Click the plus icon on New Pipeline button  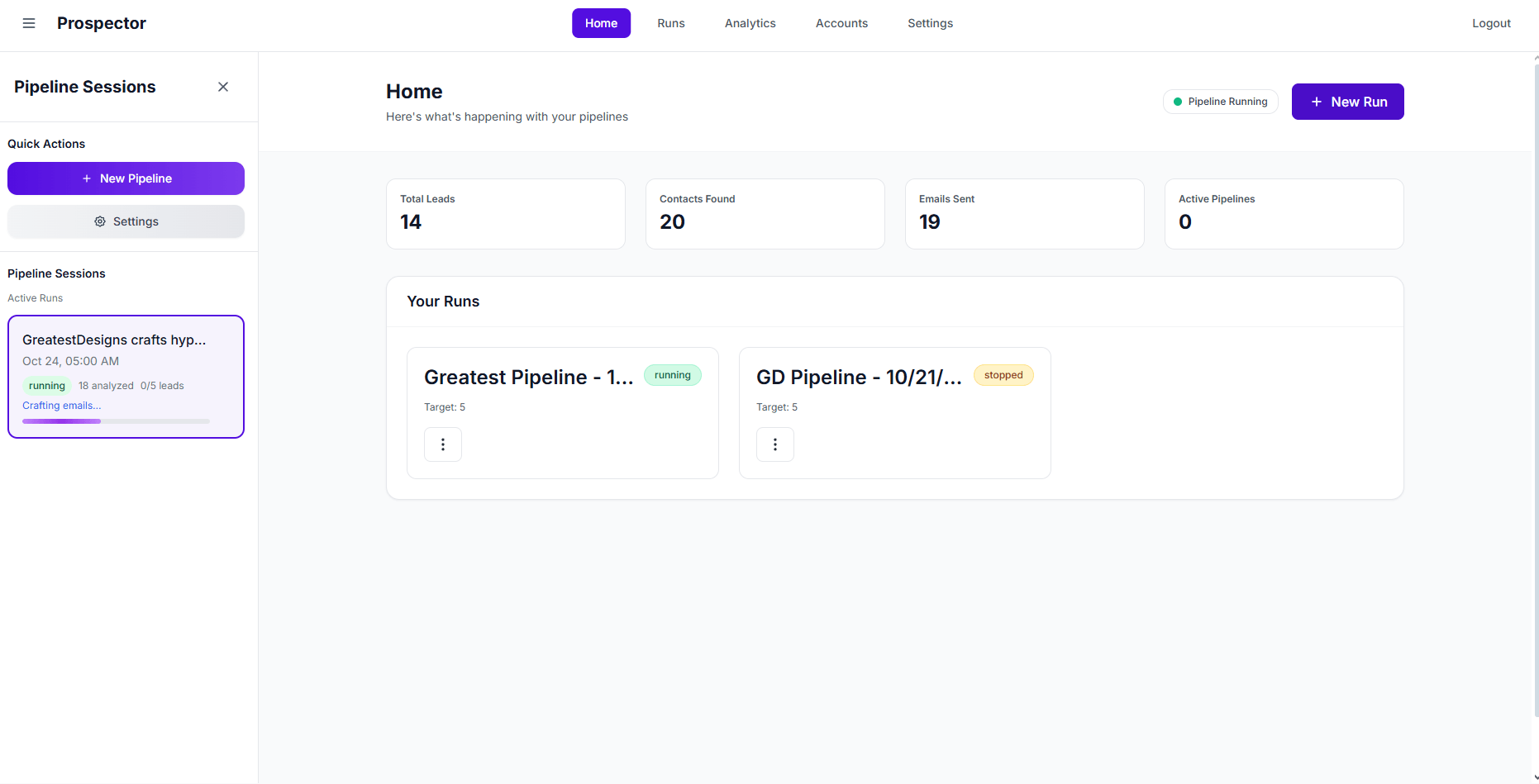[84, 178]
